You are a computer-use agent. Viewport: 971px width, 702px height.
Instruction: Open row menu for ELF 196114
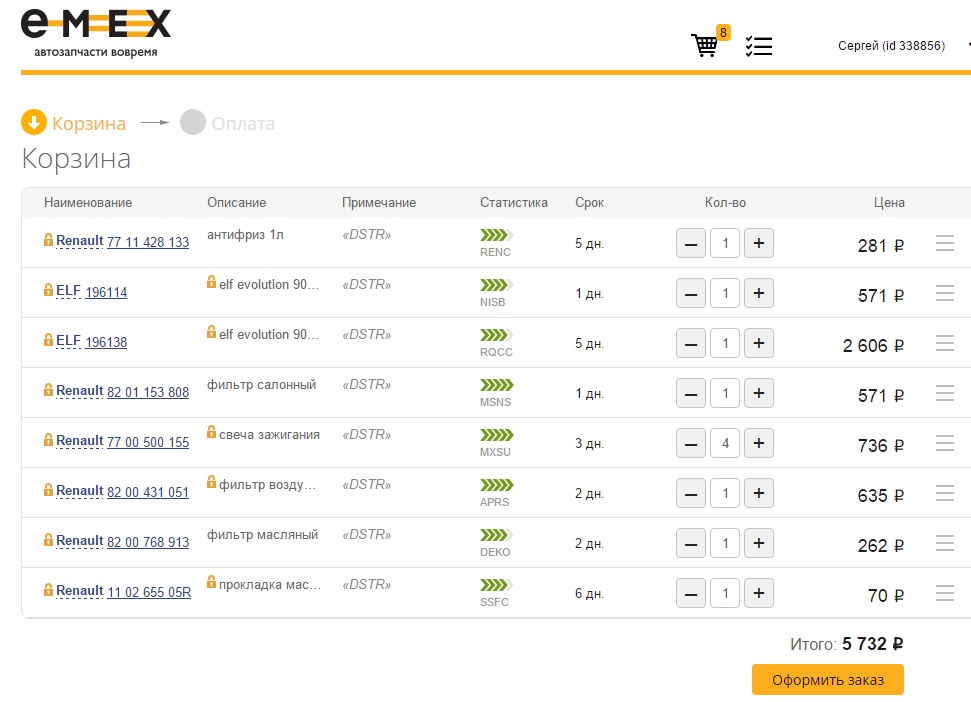[x=944, y=293]
